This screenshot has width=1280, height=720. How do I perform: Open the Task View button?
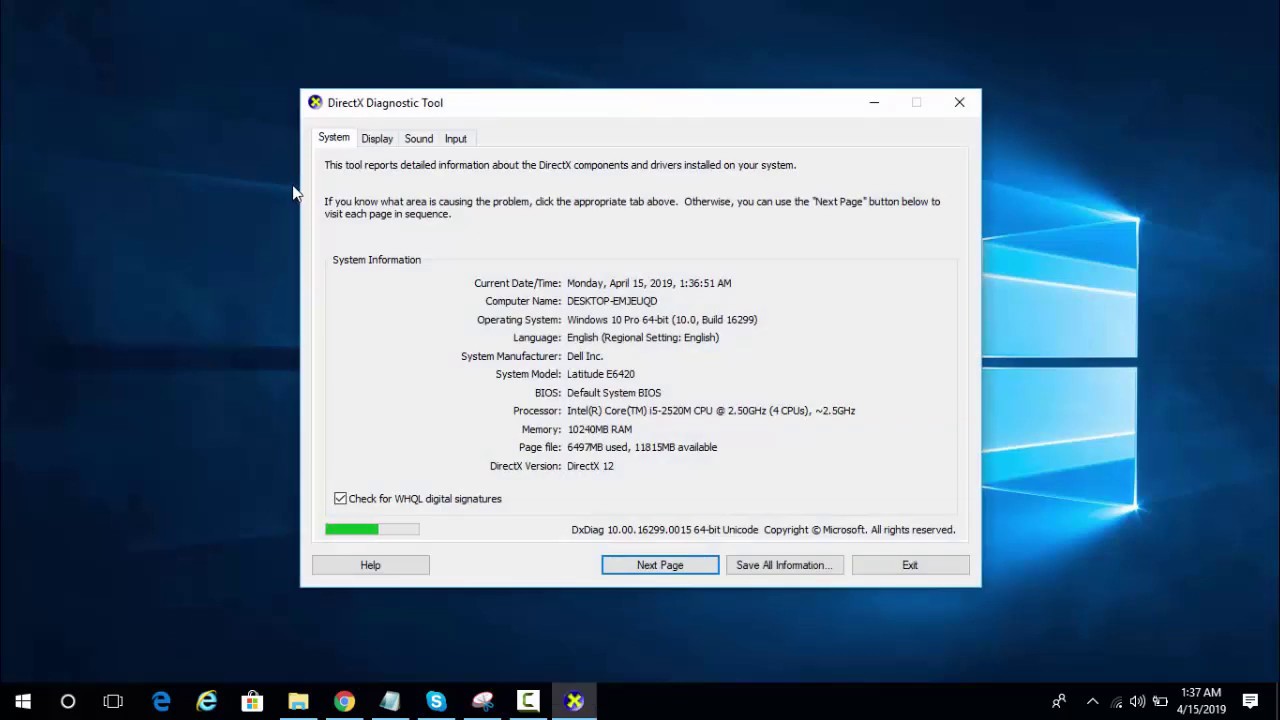pyautogui.click(x=113, y=702)
